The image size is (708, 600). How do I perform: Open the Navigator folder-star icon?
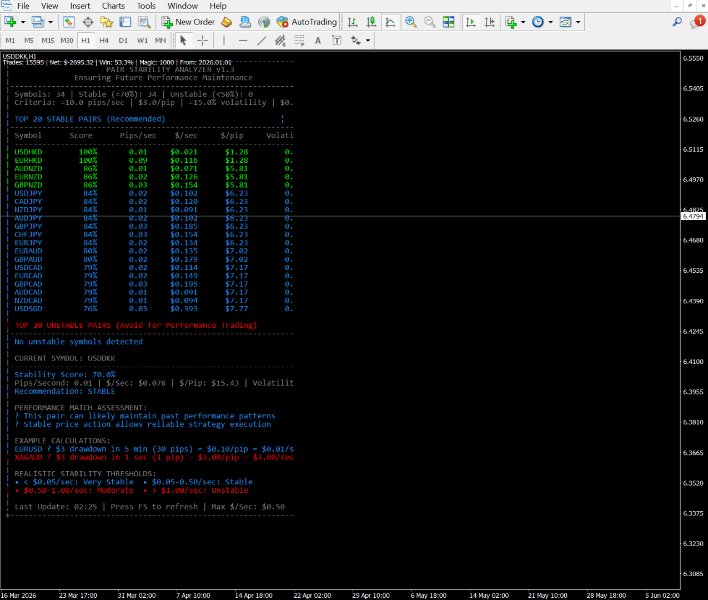pyautogui.click(x=106, y=22)
